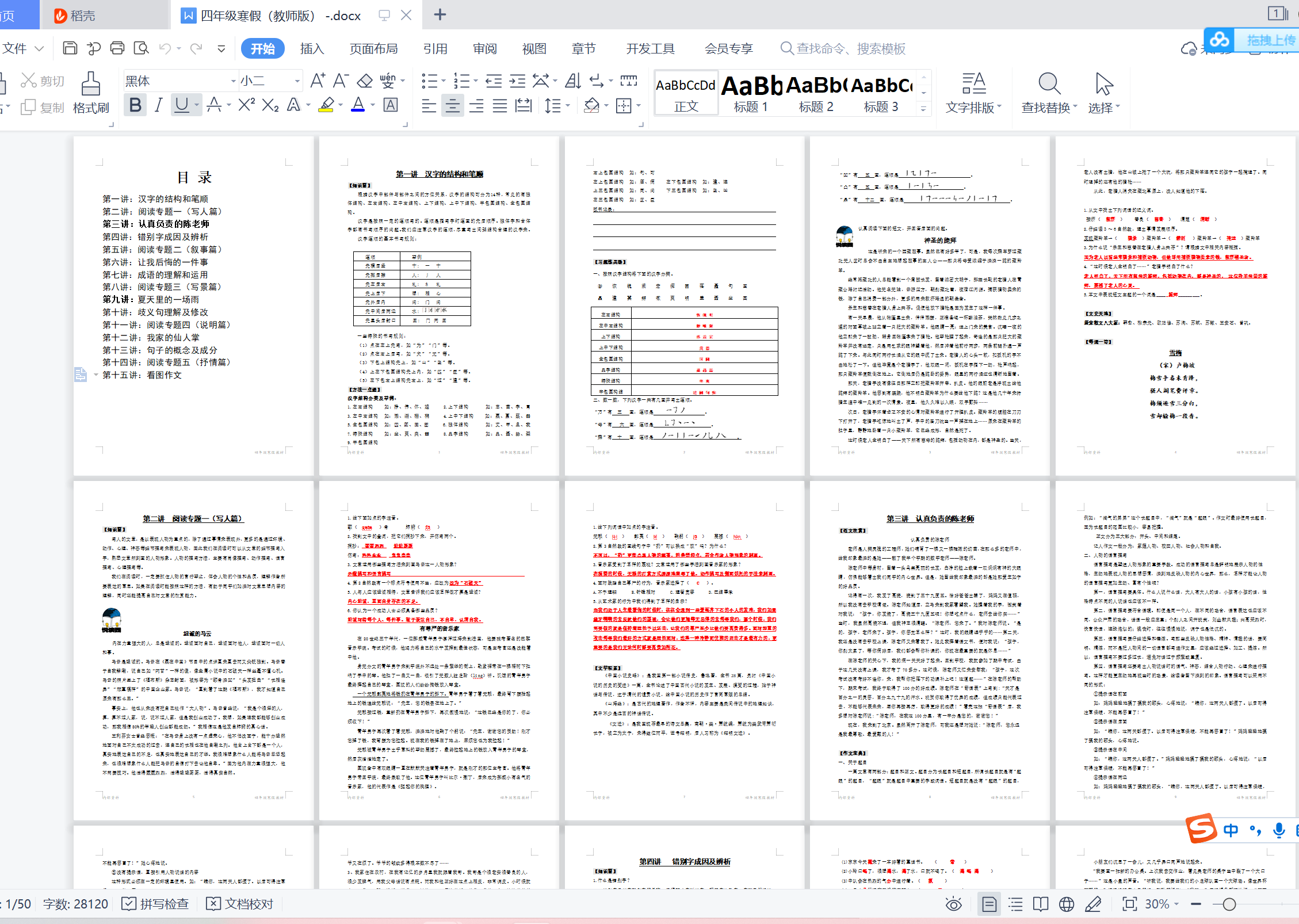Click the Undo arrow icon
Viewport: 1299px width, 924px height.
point(165,49)
